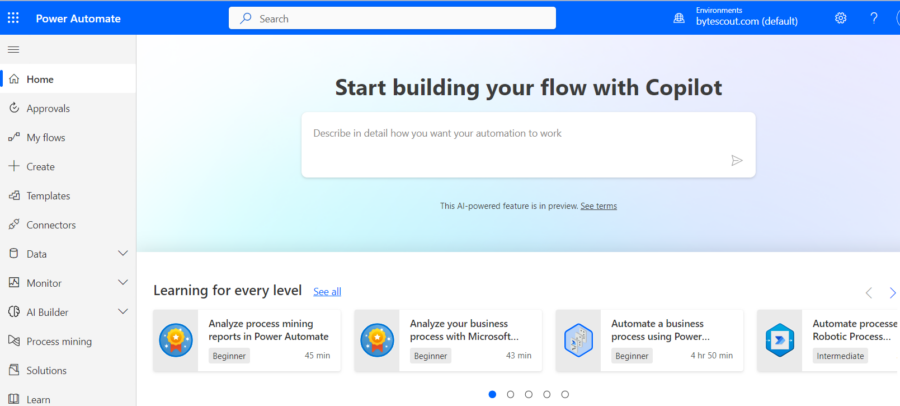Click the search magnifier icon
The width and height of the screenshot is (900, 406).
tap(246, 18)
